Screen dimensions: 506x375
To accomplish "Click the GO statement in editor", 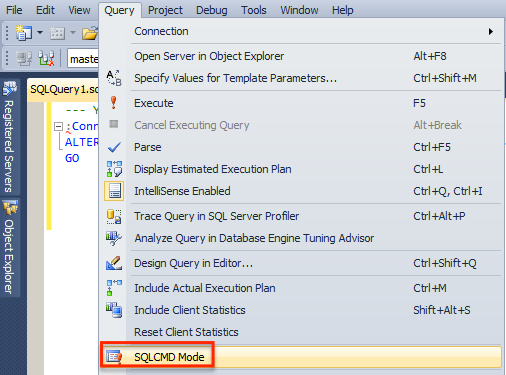I will click(72, 158).
